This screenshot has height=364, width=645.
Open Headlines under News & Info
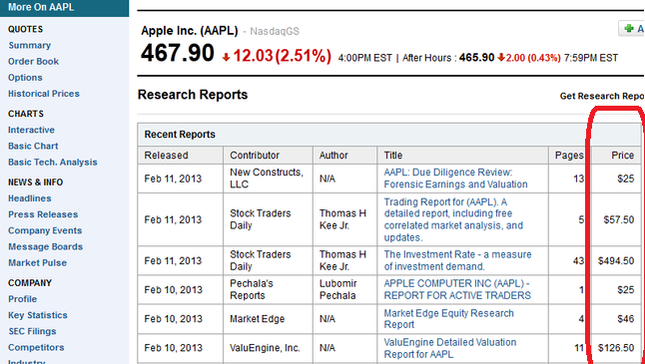30,198
